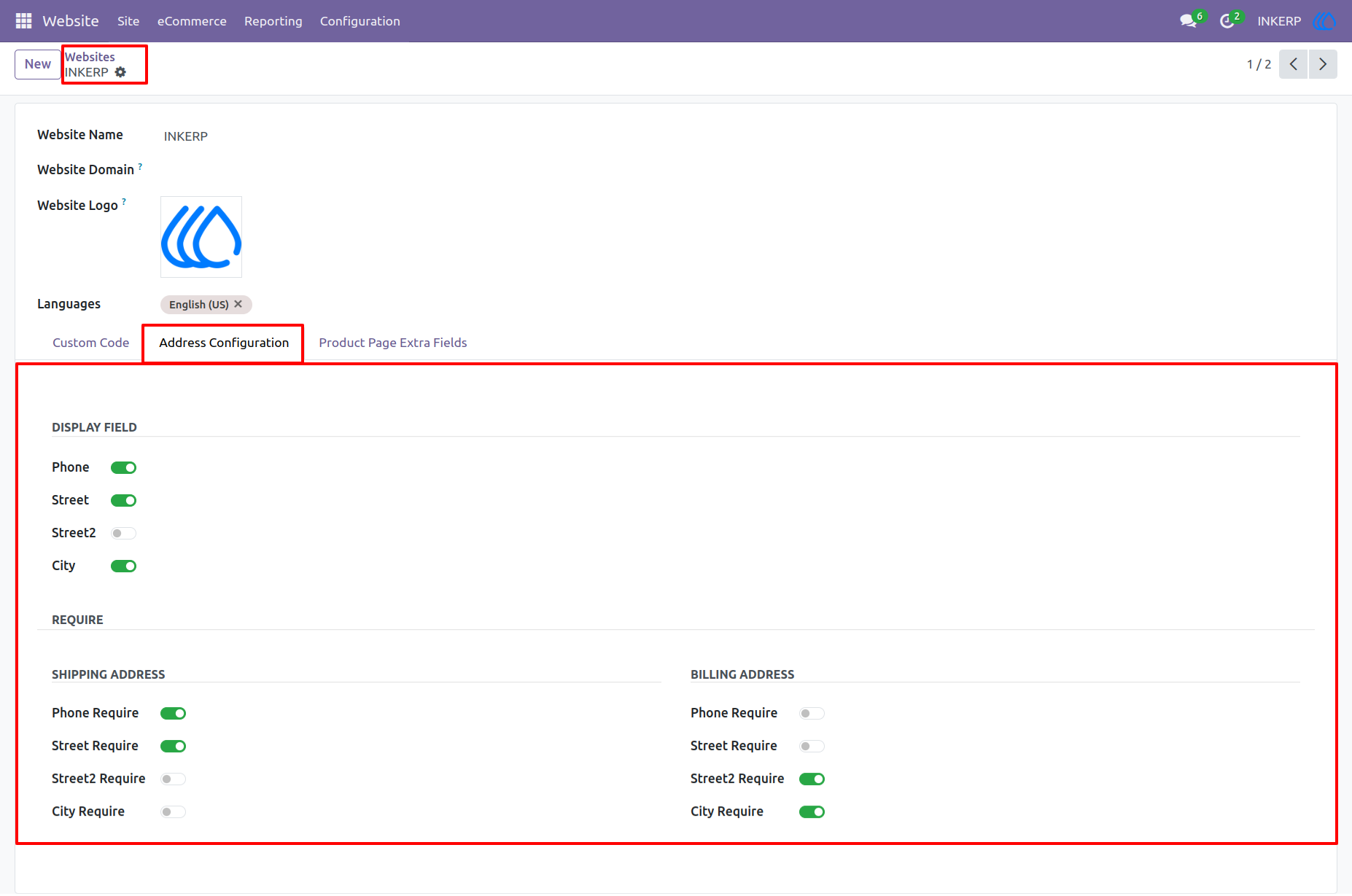Click the Website Logo image
Image resolution: width=1352 pixels, height=896 pixels.
(x=201, y=237)
